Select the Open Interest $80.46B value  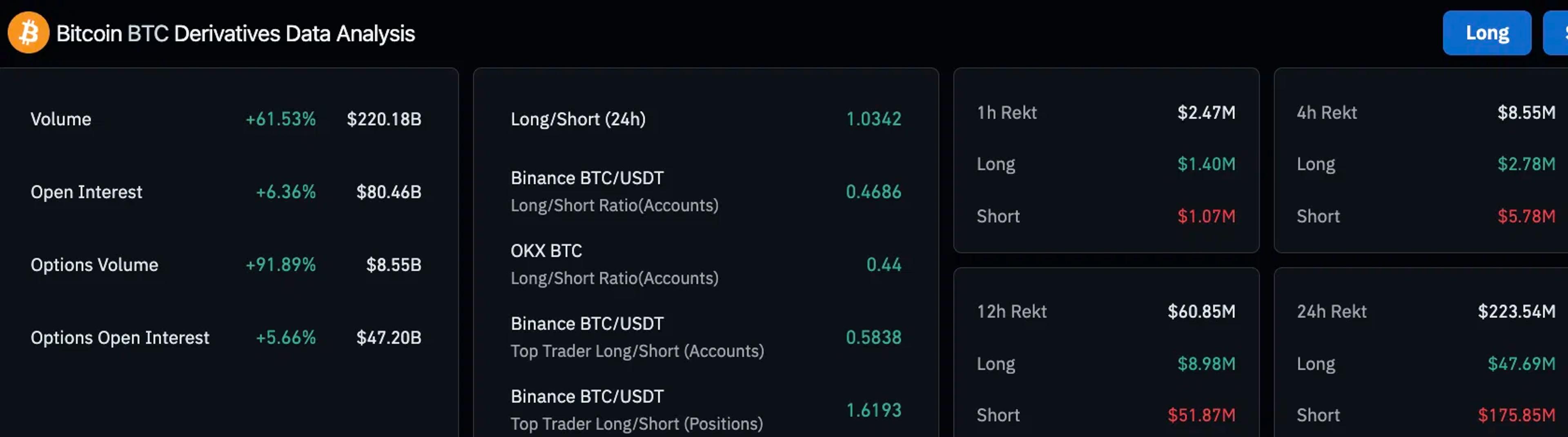pos(388,192)
